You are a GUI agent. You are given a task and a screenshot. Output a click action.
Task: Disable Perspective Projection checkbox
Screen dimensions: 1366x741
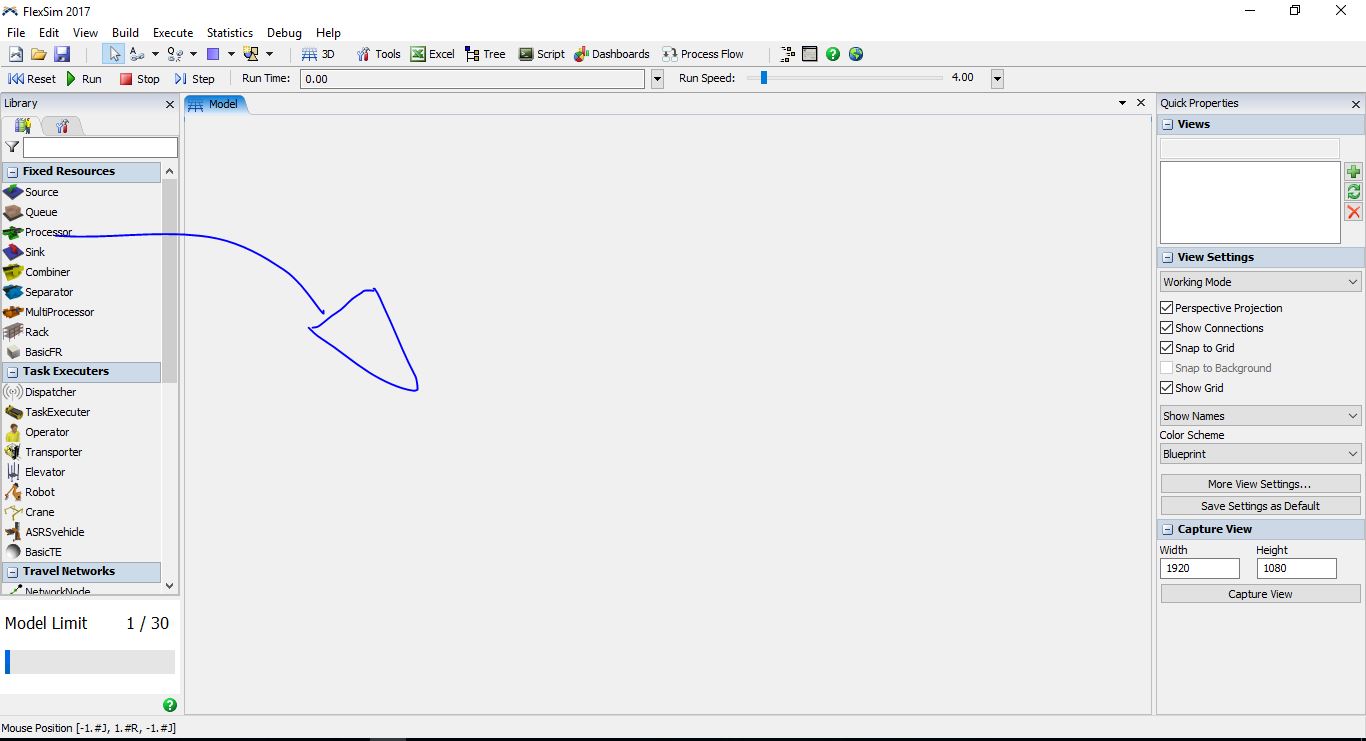point(1166,308)
